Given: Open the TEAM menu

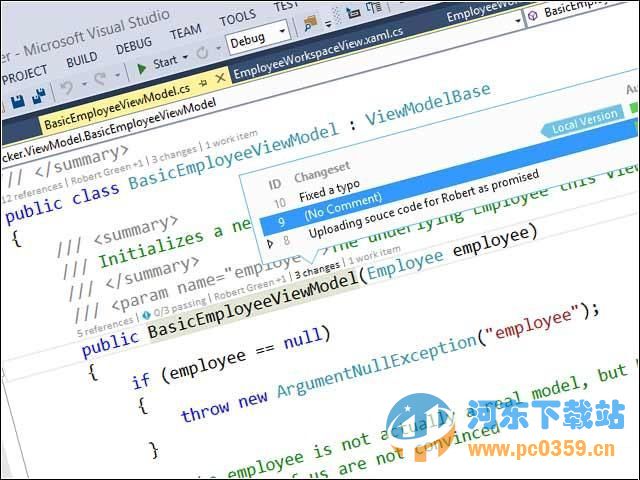Looking at the screenshot, I should 186,32.
